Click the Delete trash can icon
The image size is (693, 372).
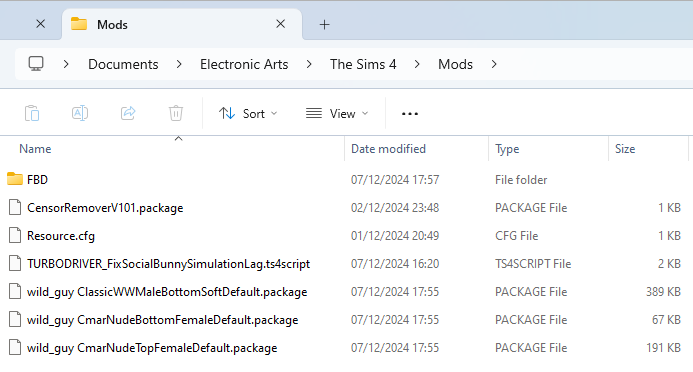pyautogui.click(x=175, y=114)
